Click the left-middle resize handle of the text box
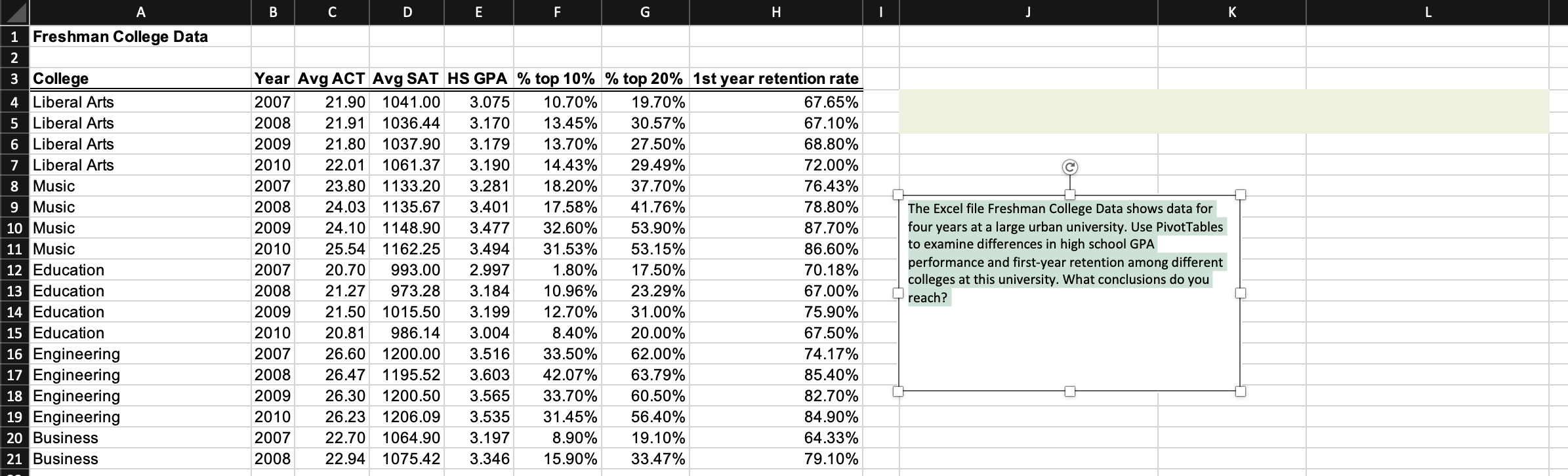The width and height of the screenshot is (1568, 476). coord(897,292)
